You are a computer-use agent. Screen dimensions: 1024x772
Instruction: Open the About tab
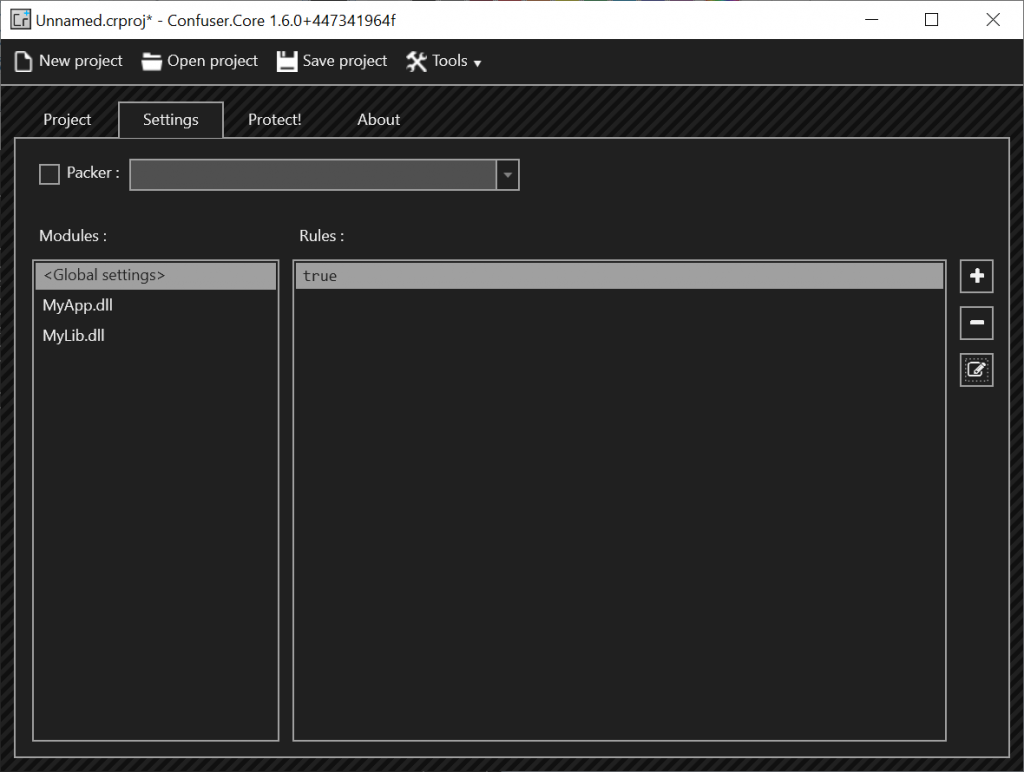[x=379, y=120]
